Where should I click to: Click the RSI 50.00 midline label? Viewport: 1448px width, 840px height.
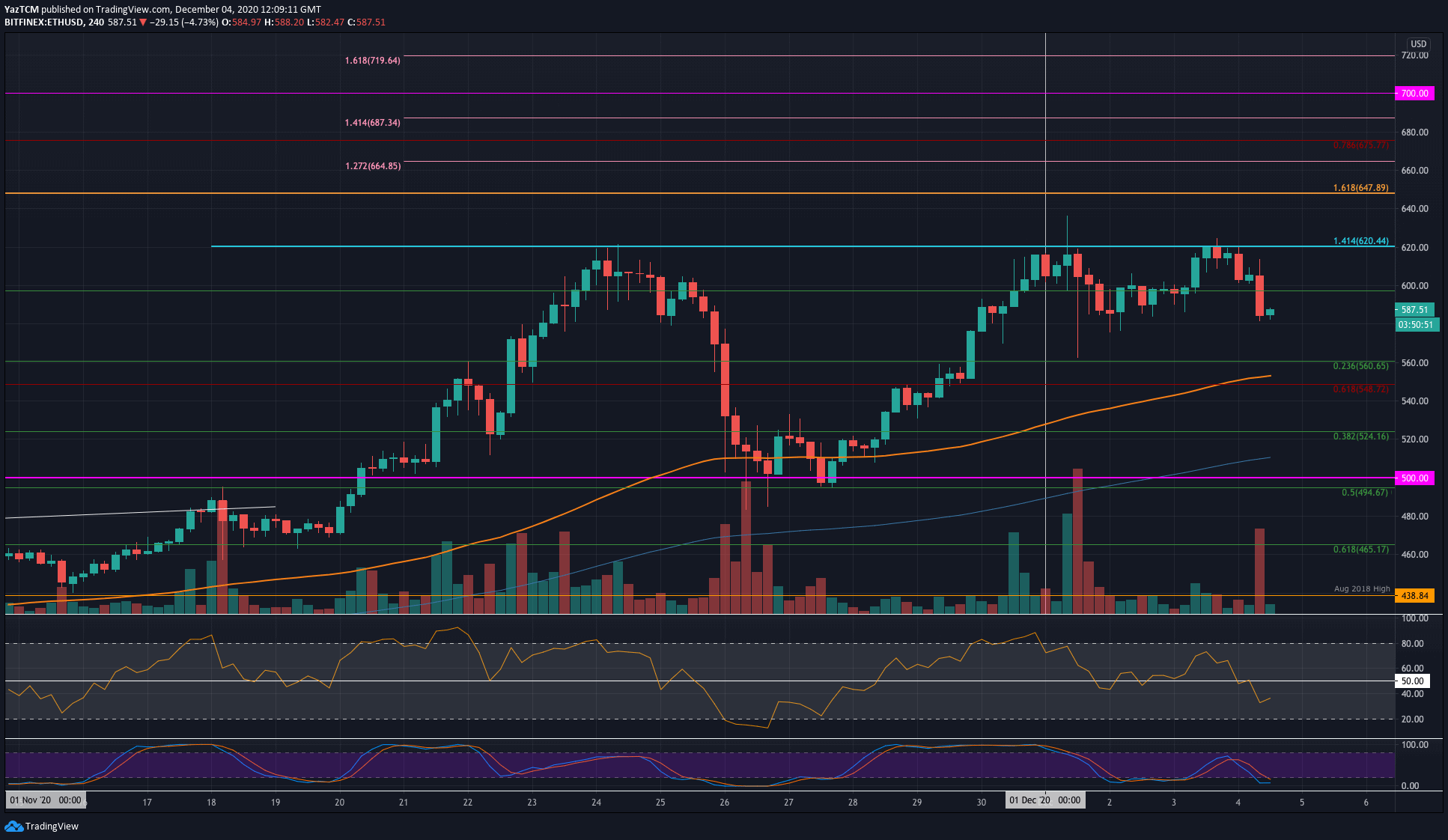(1412, 681)
